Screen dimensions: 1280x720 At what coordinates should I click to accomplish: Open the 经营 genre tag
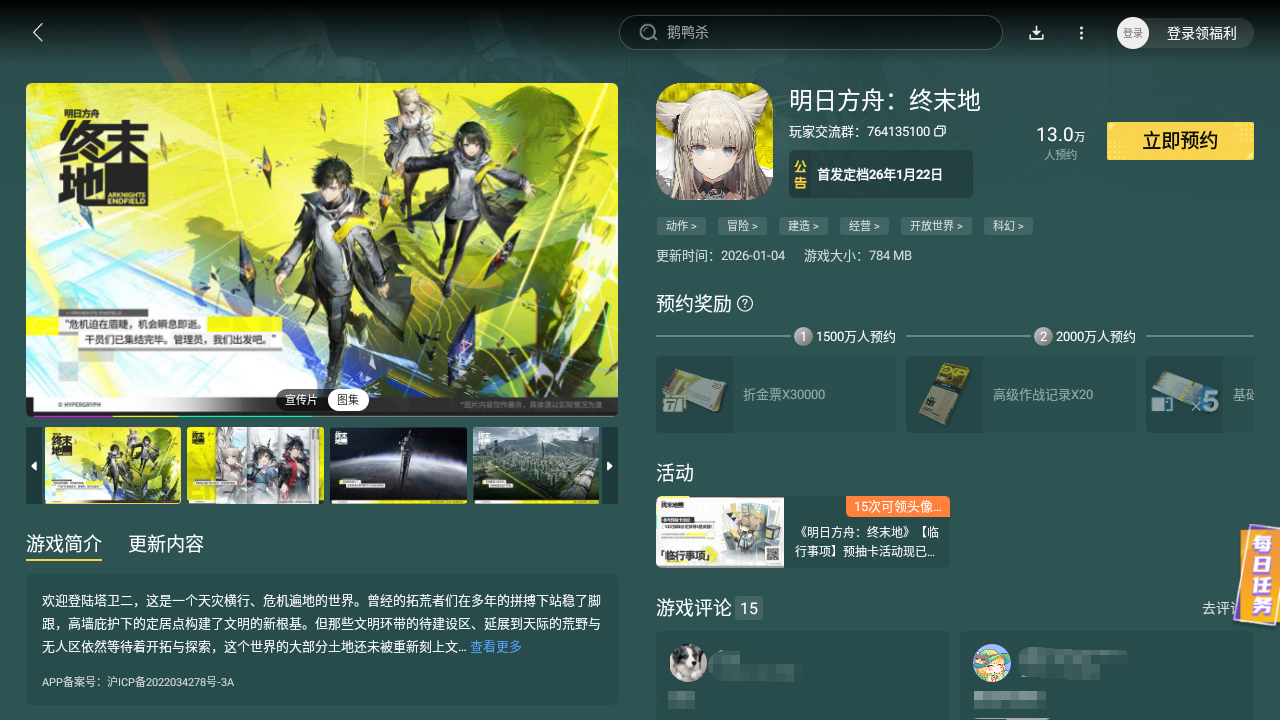(865, 226)
